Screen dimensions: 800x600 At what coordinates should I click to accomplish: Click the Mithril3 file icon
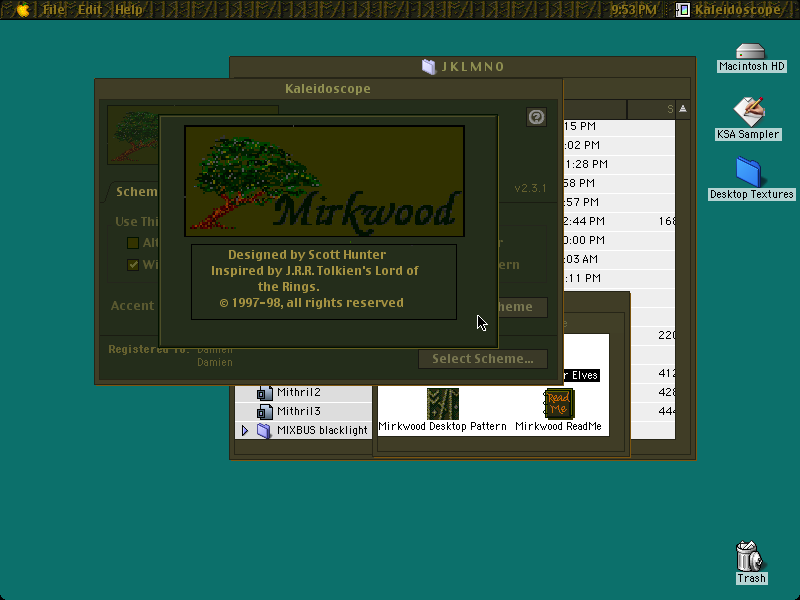click(x=264, y=411)
